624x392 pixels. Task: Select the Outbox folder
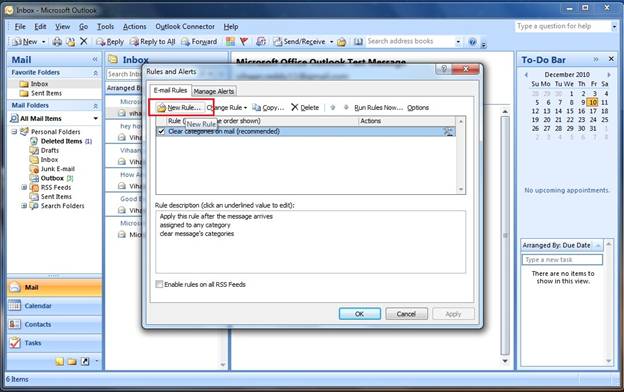click(x=52, y=178)
